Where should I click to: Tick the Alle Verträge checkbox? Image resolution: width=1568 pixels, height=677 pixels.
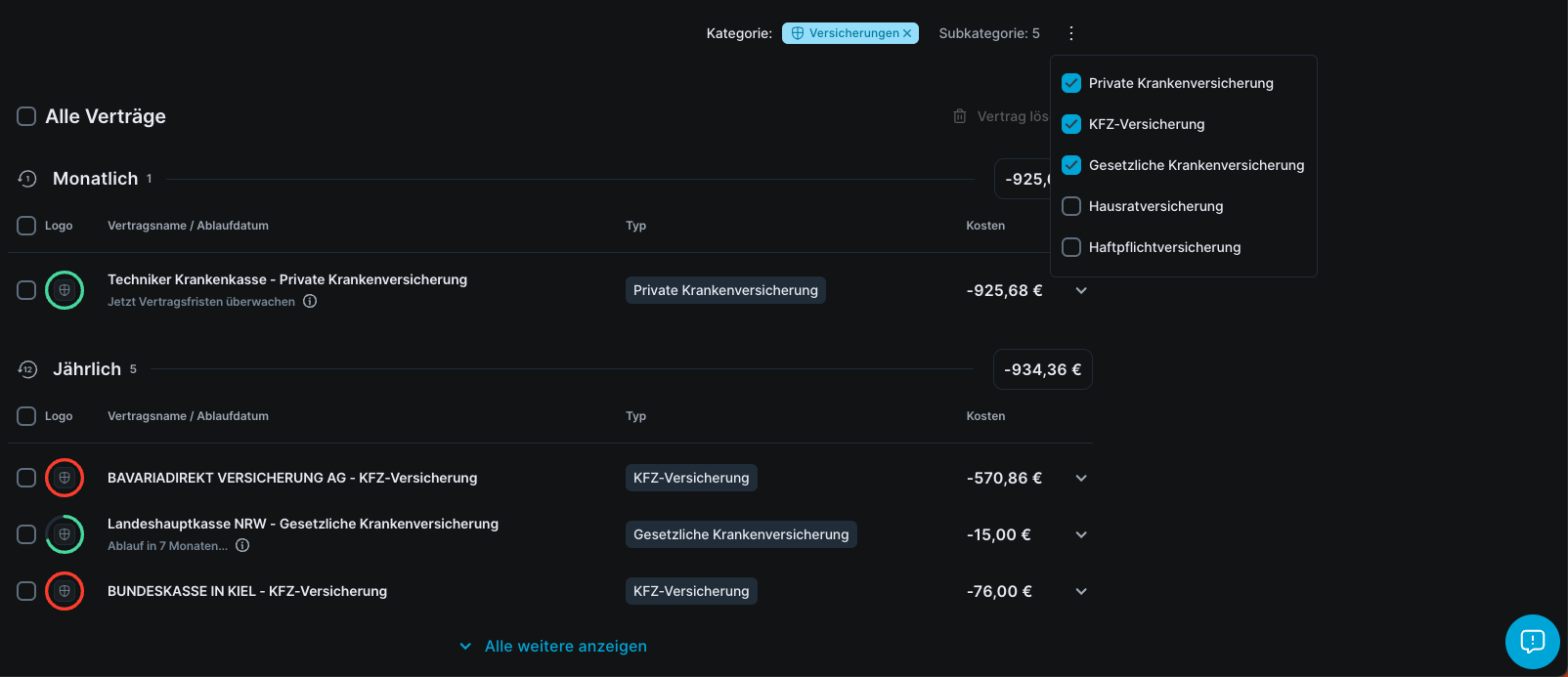tap(26, 116)
